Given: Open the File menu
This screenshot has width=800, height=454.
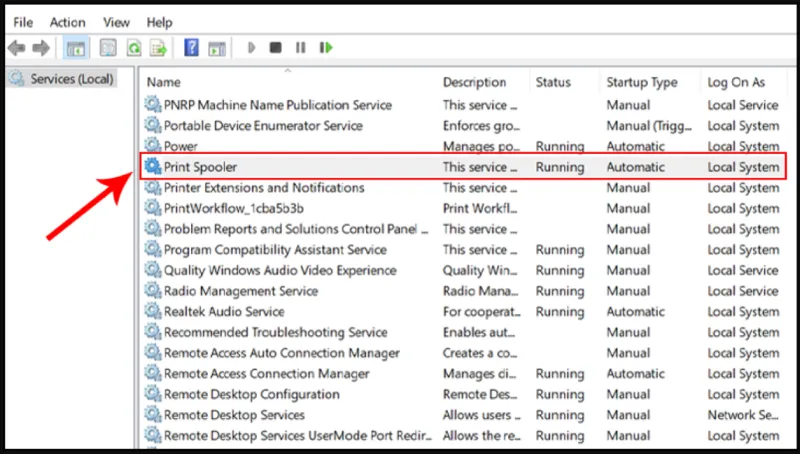Looking at the screenshot, I should point(23,22).
